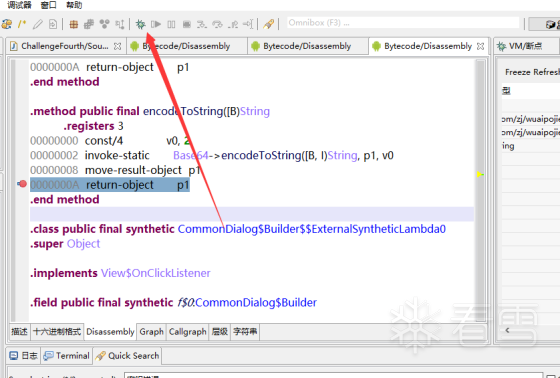
Task: Open the 字符串 strings tab
Action: click(245, 332)
